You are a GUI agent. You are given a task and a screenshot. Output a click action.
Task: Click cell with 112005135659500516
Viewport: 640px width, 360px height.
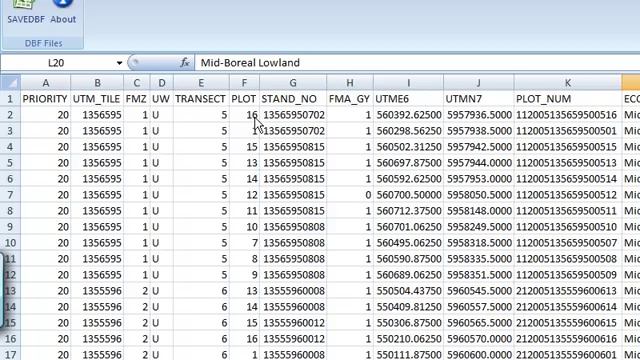(568, 115)
